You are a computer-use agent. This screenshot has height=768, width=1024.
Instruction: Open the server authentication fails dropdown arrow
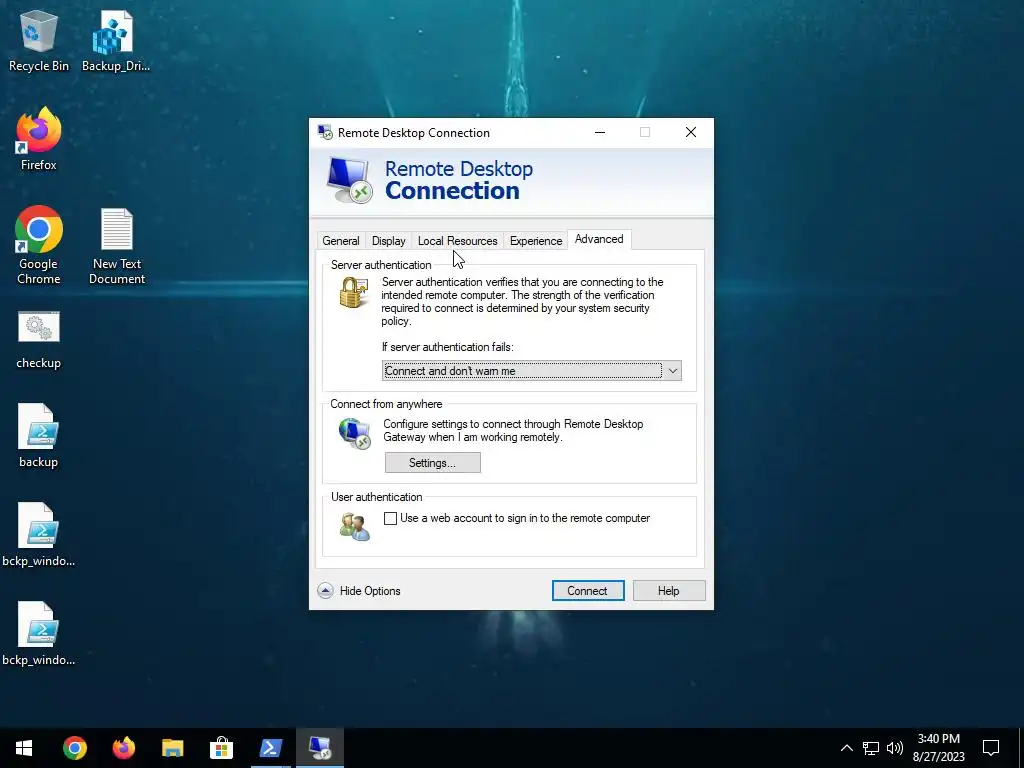(673, 371)
